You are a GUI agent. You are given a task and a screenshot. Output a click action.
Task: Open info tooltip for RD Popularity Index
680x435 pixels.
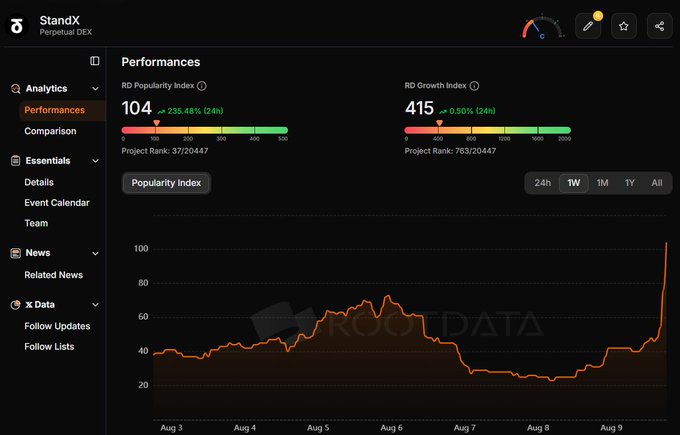tap(202, 86)
